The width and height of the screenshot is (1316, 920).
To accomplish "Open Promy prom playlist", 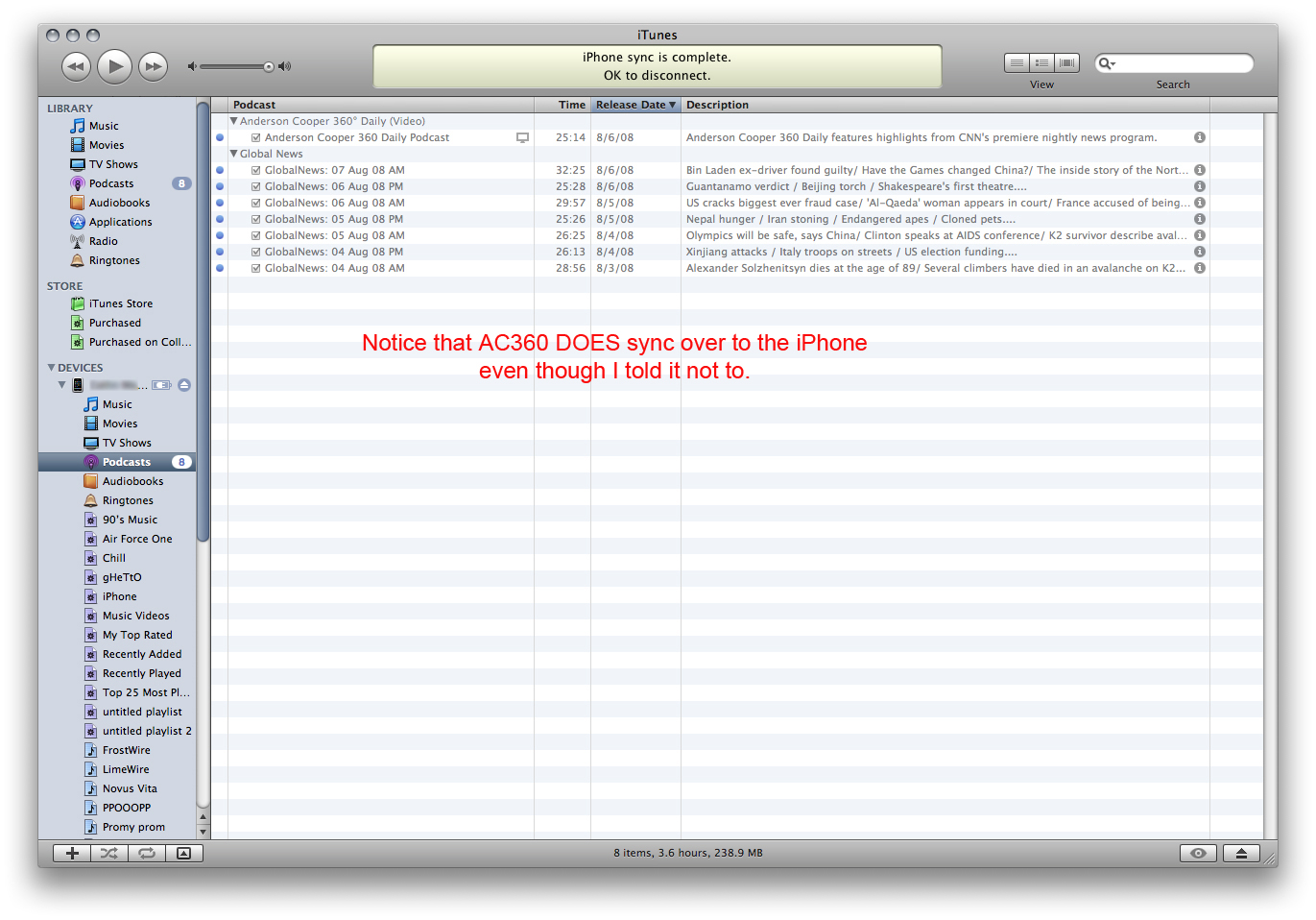I will click(133, 827).
